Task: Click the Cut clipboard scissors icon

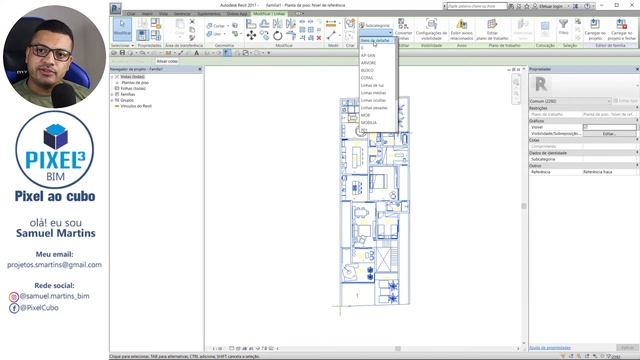Action: (x=192, y=22)
